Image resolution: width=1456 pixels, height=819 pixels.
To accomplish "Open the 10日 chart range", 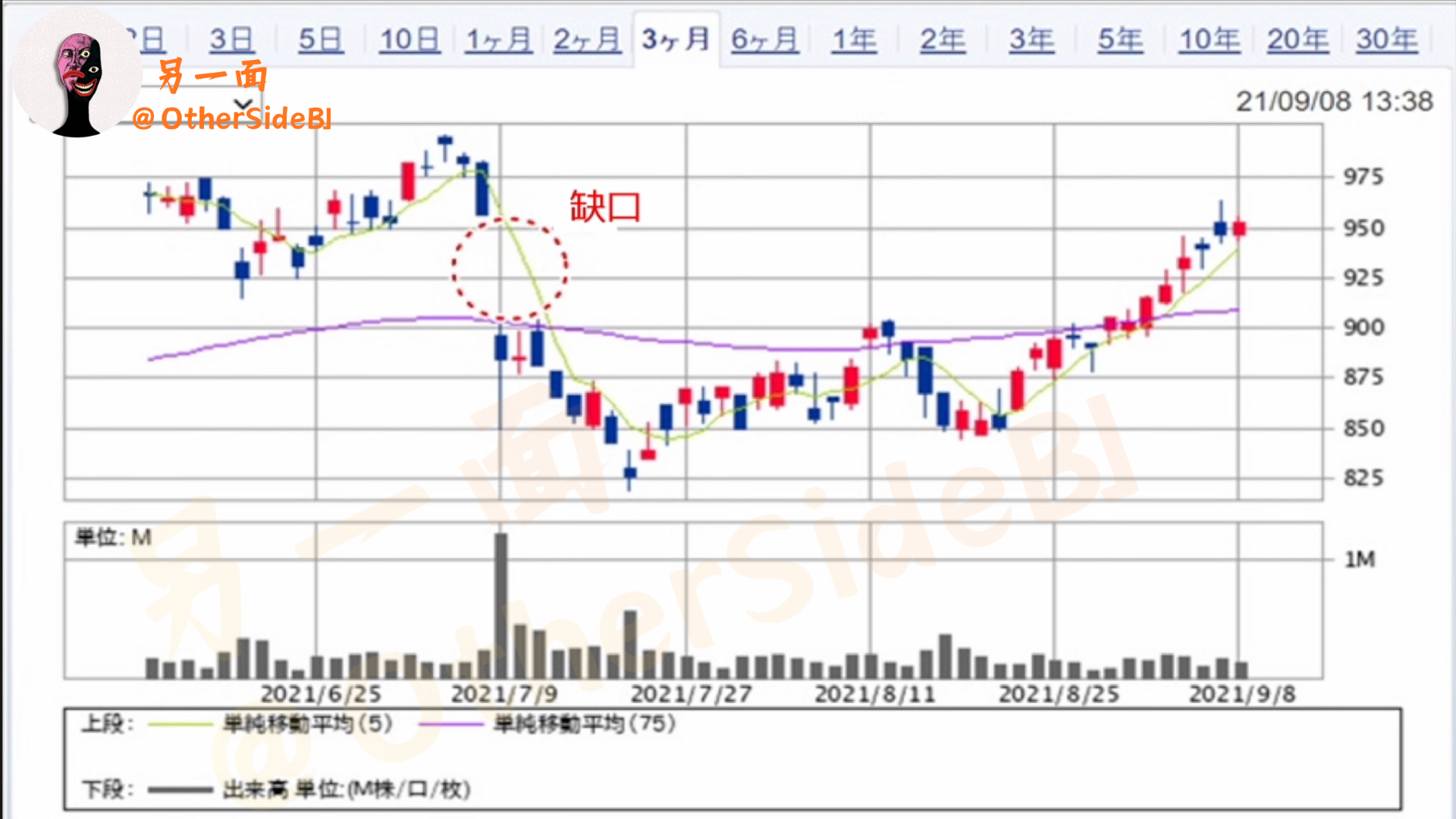I will (409, 39).
